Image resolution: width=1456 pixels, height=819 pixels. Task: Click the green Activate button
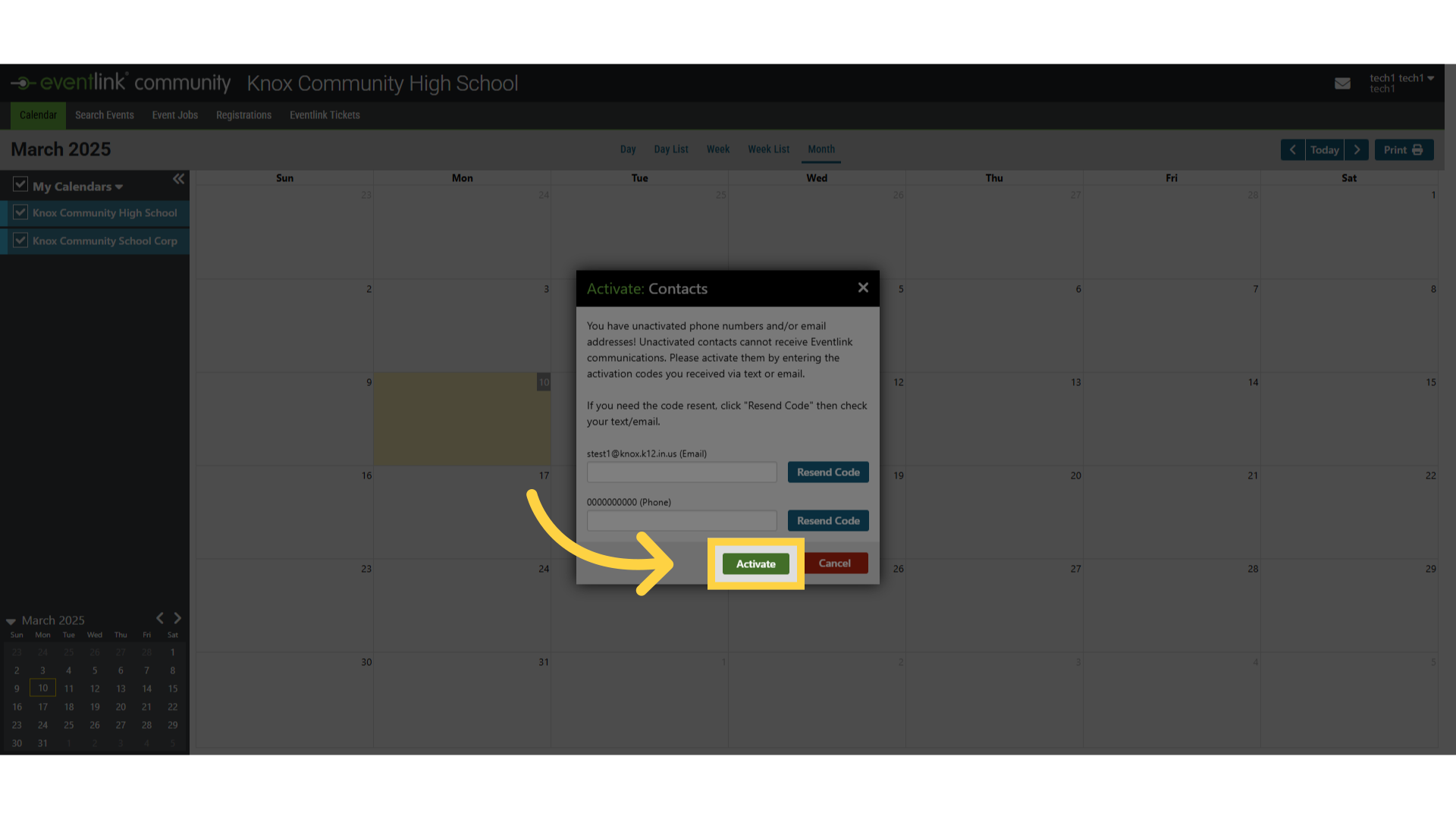click(755, 563)
